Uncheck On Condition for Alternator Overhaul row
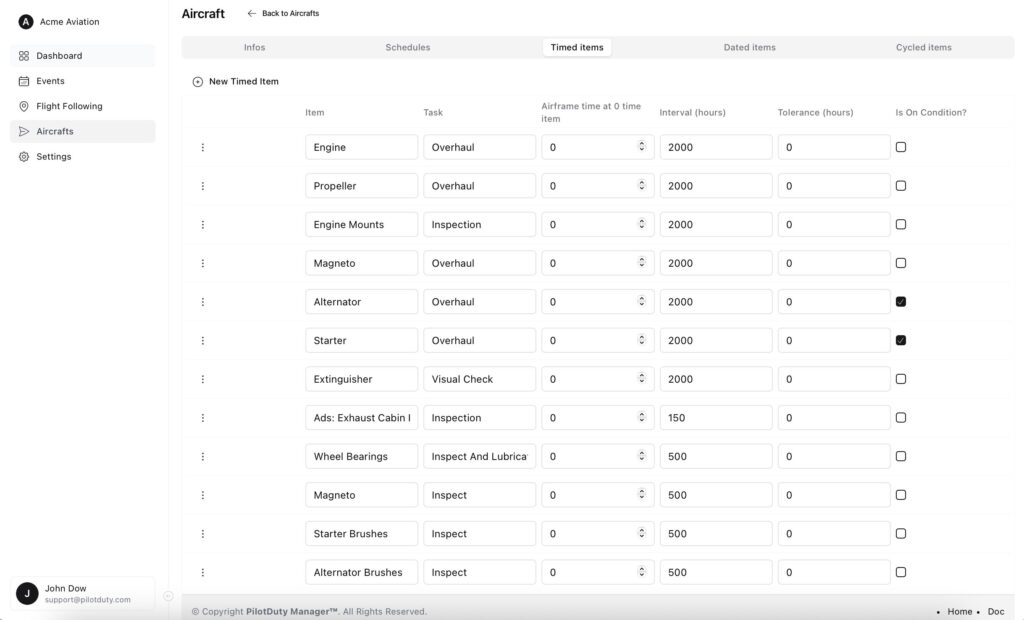Image resolution: width=1024 pixels, height=620 pixels. (x=901, y=302)
